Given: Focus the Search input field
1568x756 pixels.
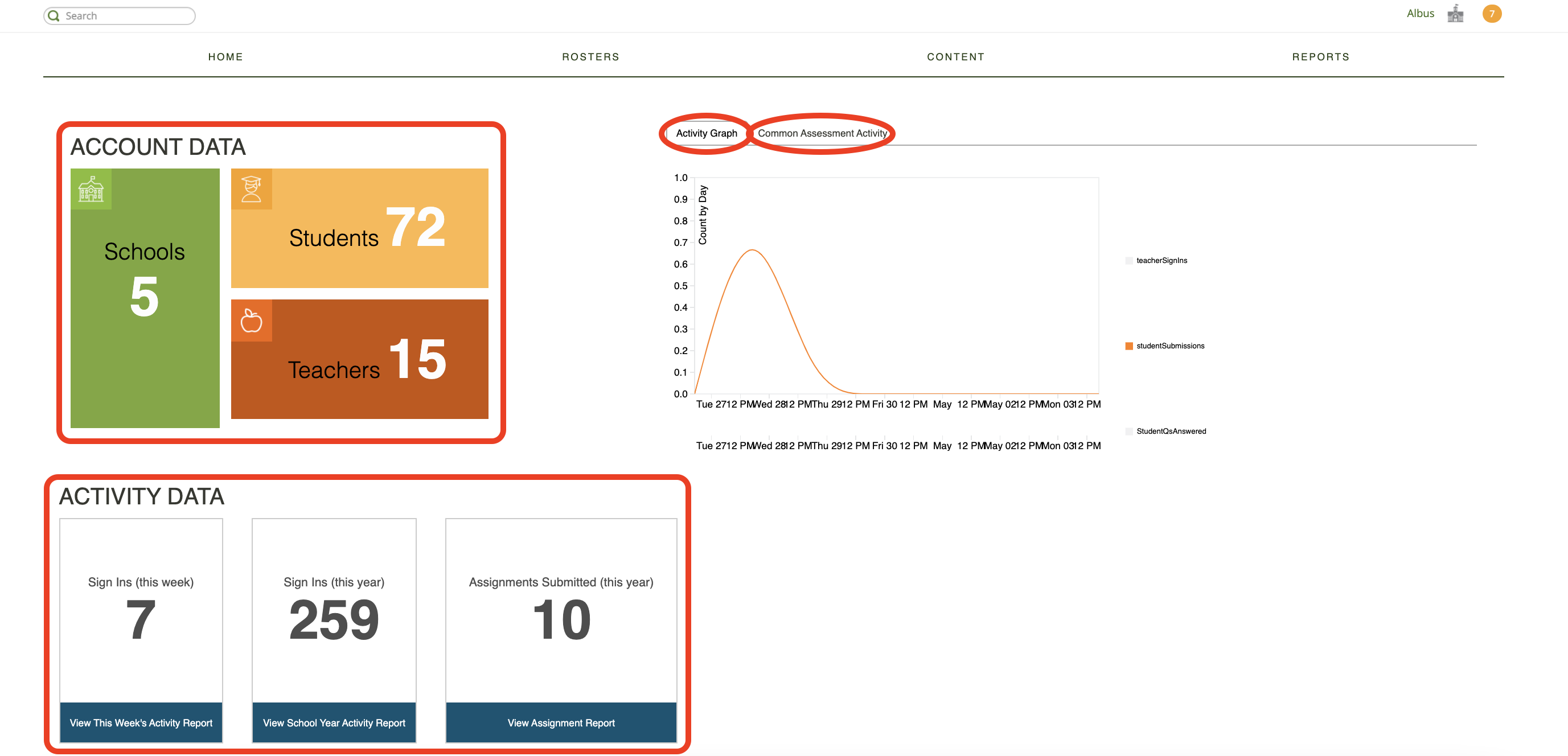Looking at the screenshot, I should [128, 16].
